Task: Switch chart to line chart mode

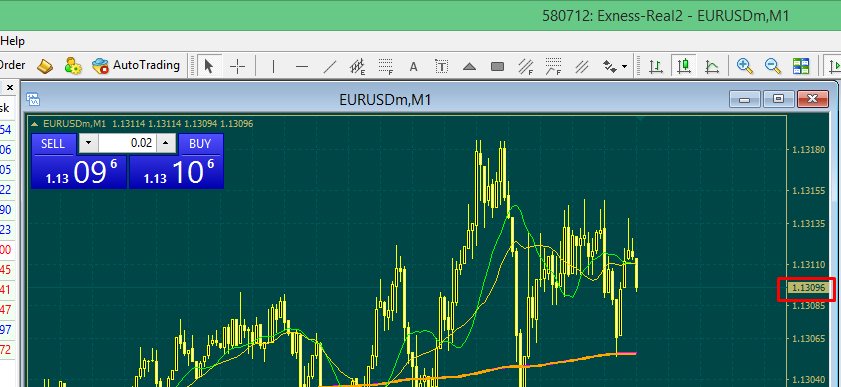Action: coord(712,66)
